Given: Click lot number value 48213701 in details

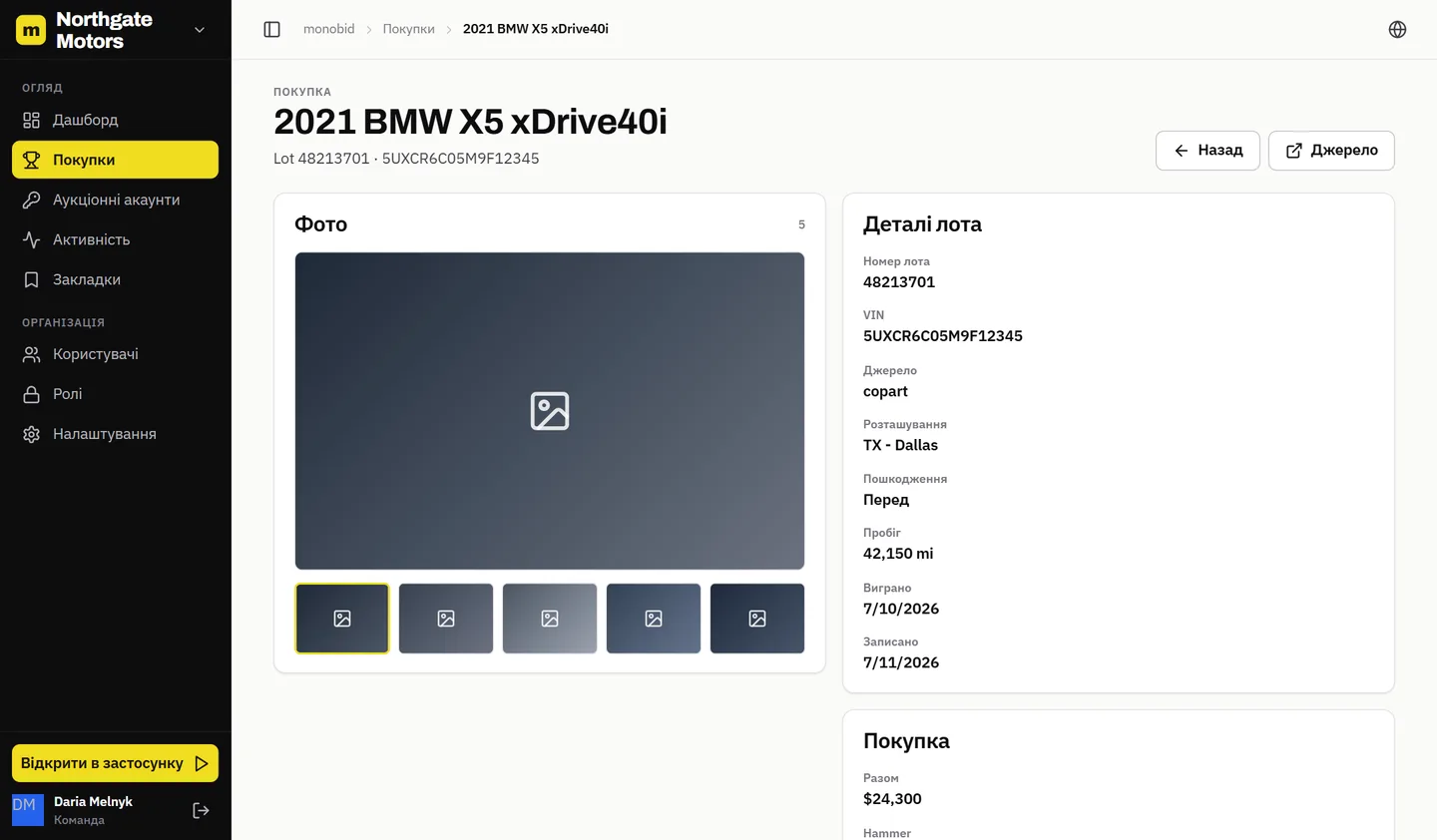Looking at the screenshot, I should [899, 282].
